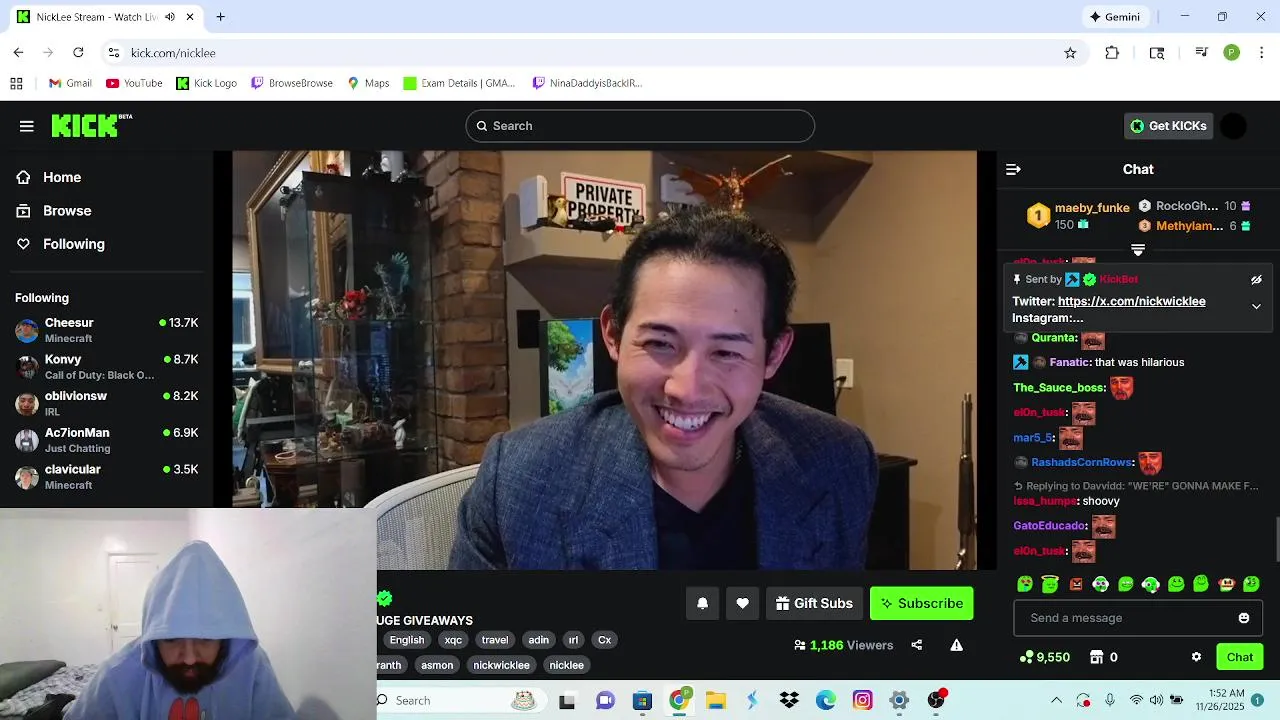Screen dimensions: 1280x720
Task: Open chat settings gear
Action: tap(1196, 657)
